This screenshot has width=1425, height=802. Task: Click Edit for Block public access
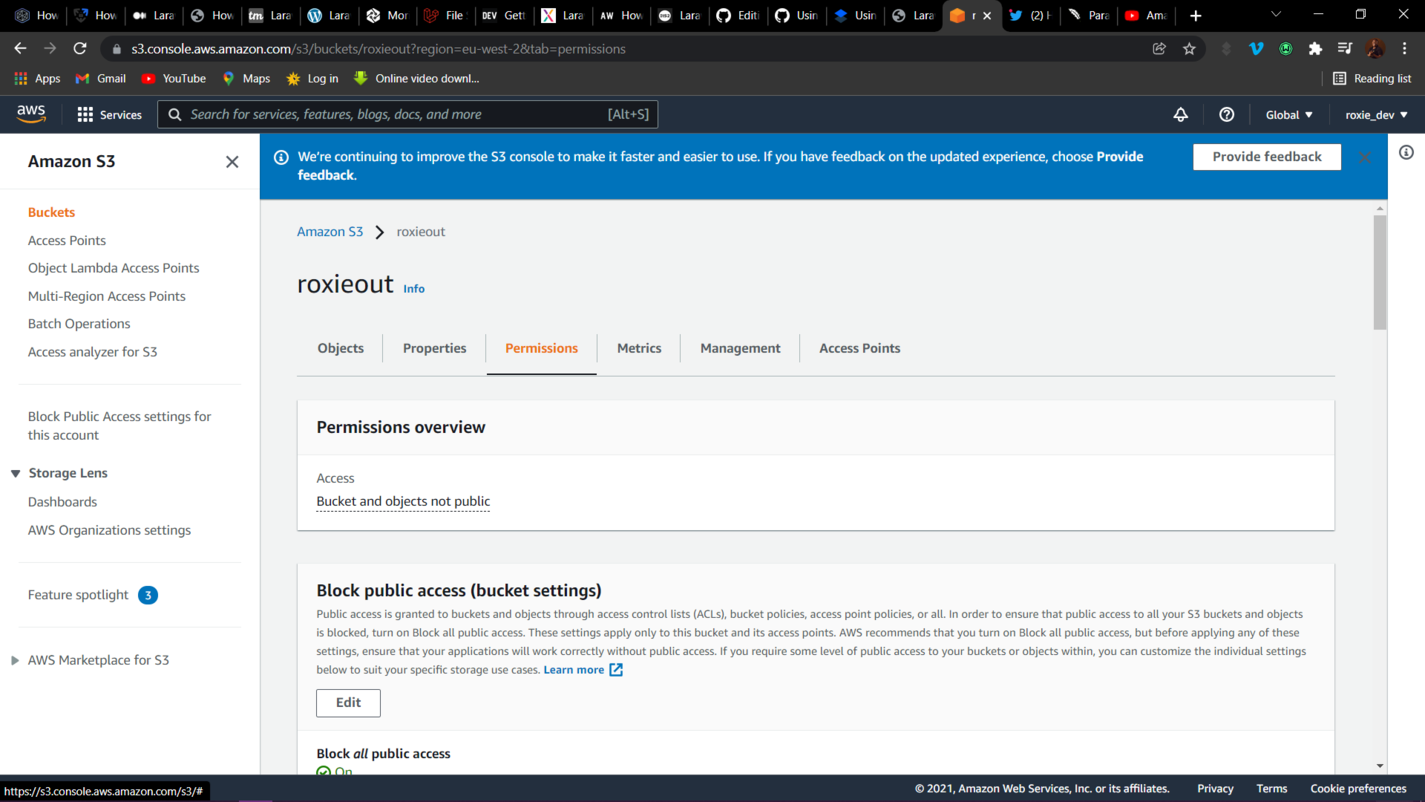point(348,702)
